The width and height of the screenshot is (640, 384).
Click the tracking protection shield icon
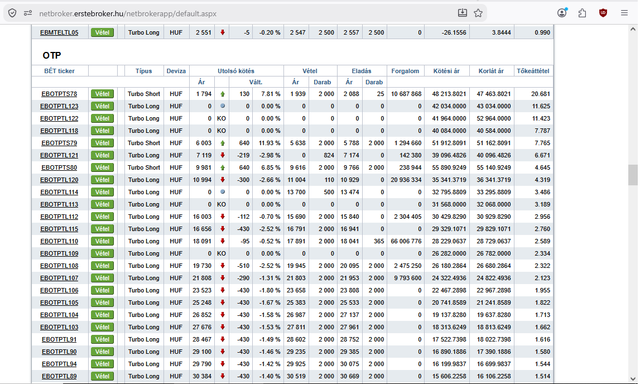click(12, 13)
